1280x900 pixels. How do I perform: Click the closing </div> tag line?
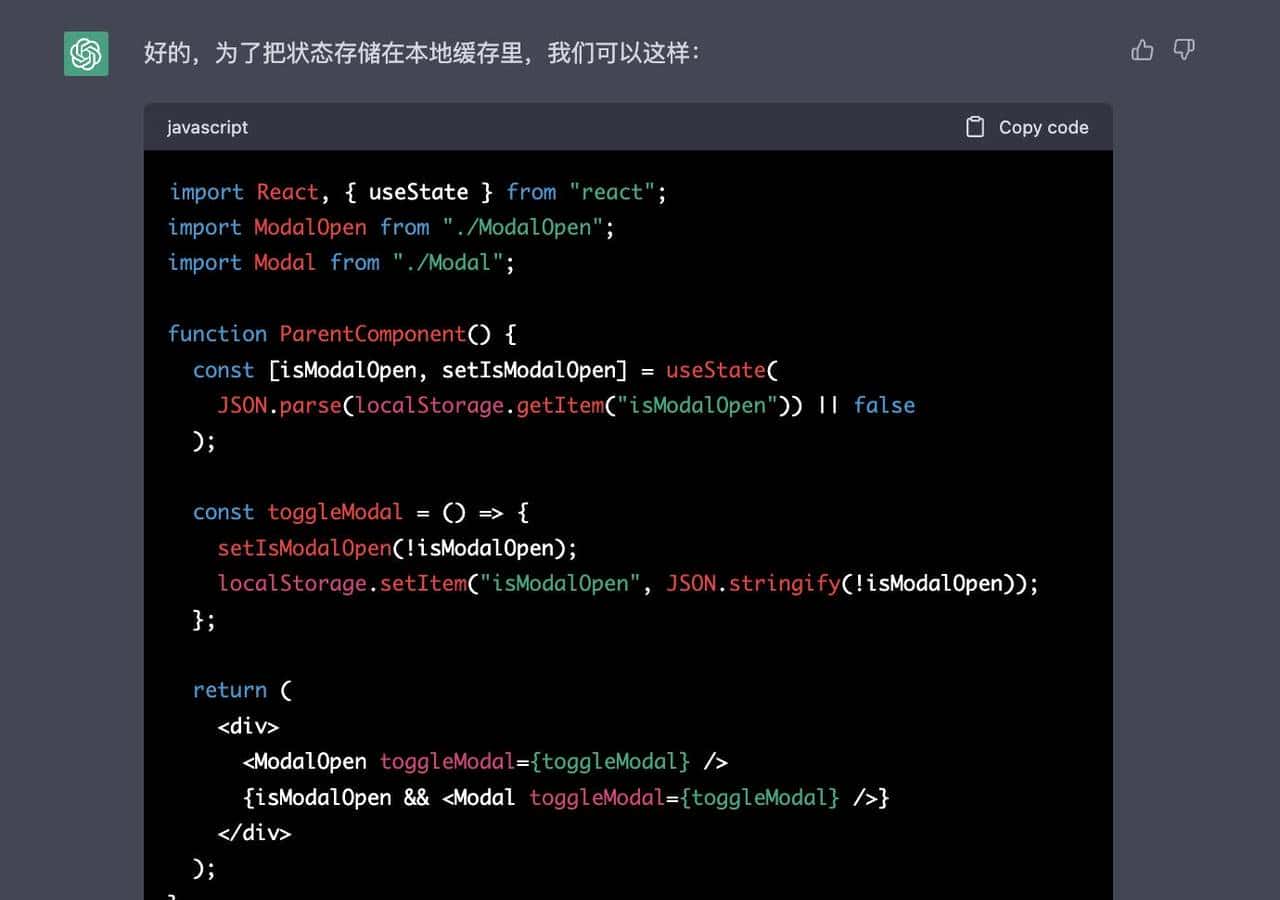tap(254, 832)
